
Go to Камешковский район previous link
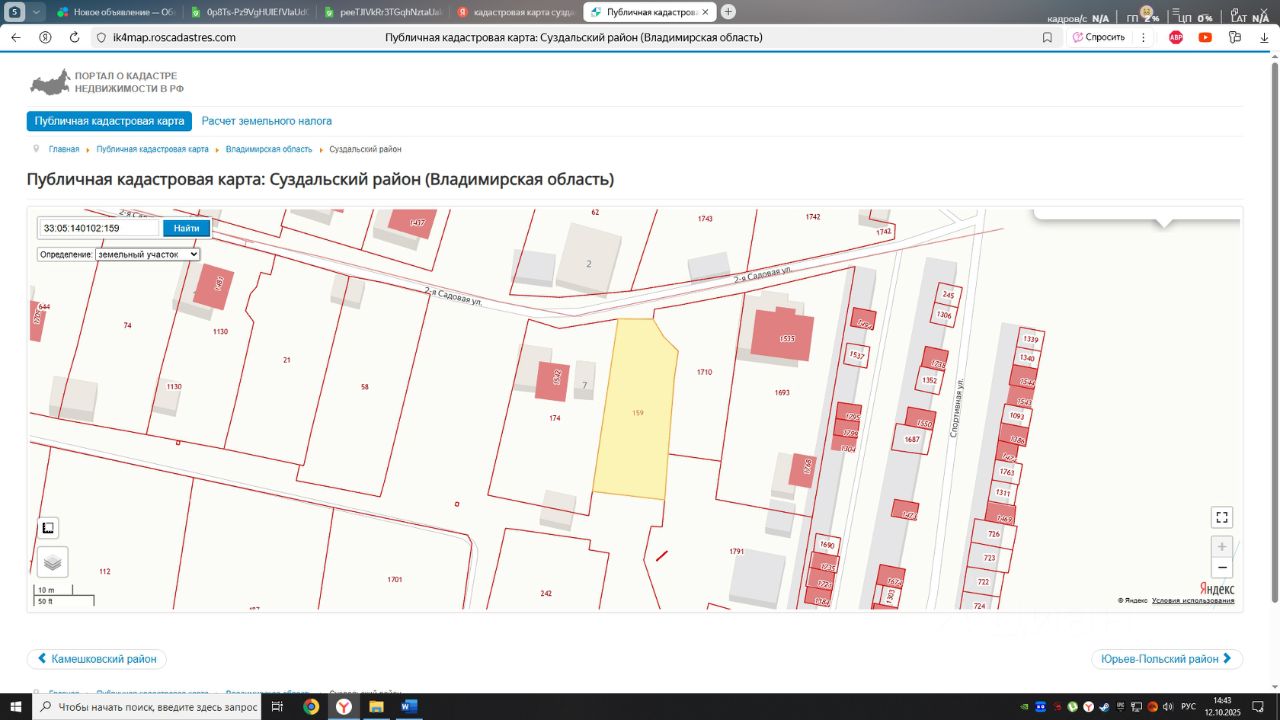97,659
